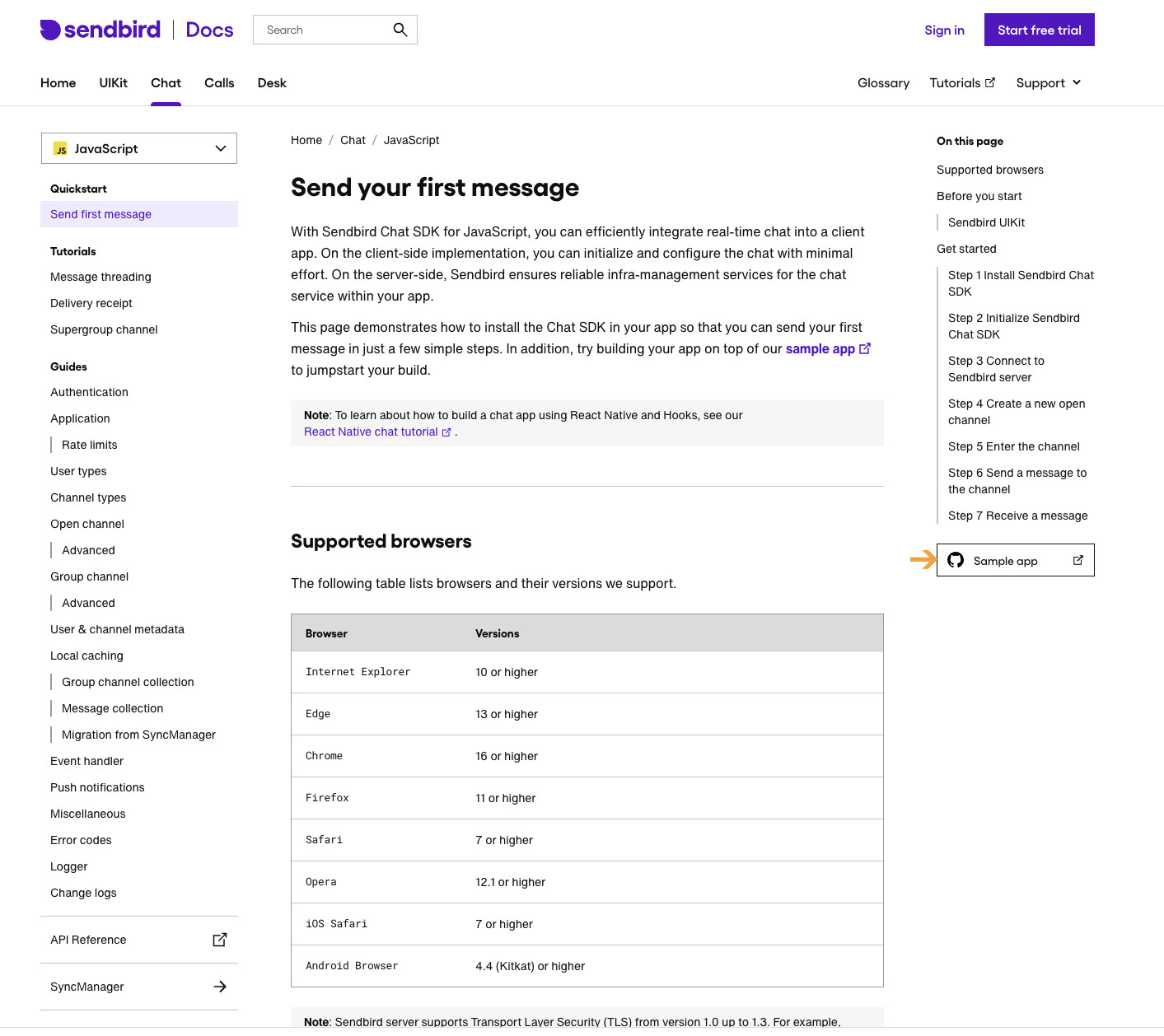Jump to Step 1 Install Sendbird Chat SDK

(x=1021, y=284)
